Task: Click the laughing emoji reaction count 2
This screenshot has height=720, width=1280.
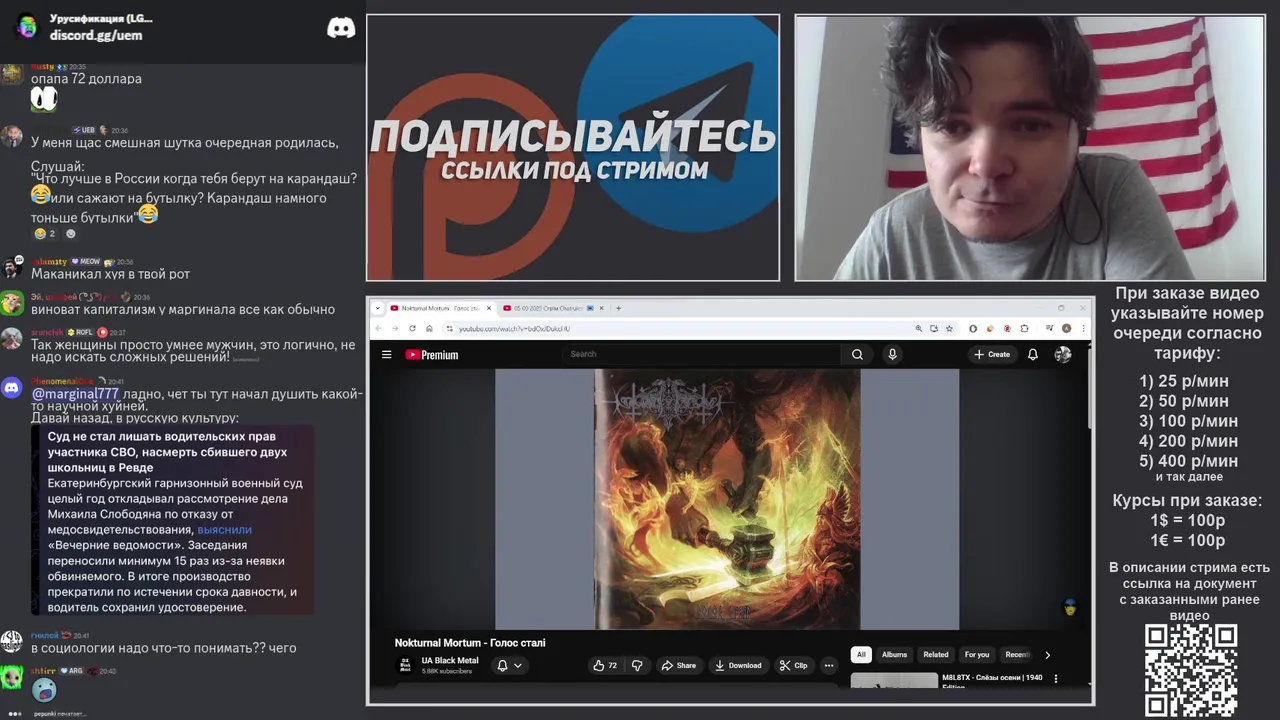Action: [45, 234]
